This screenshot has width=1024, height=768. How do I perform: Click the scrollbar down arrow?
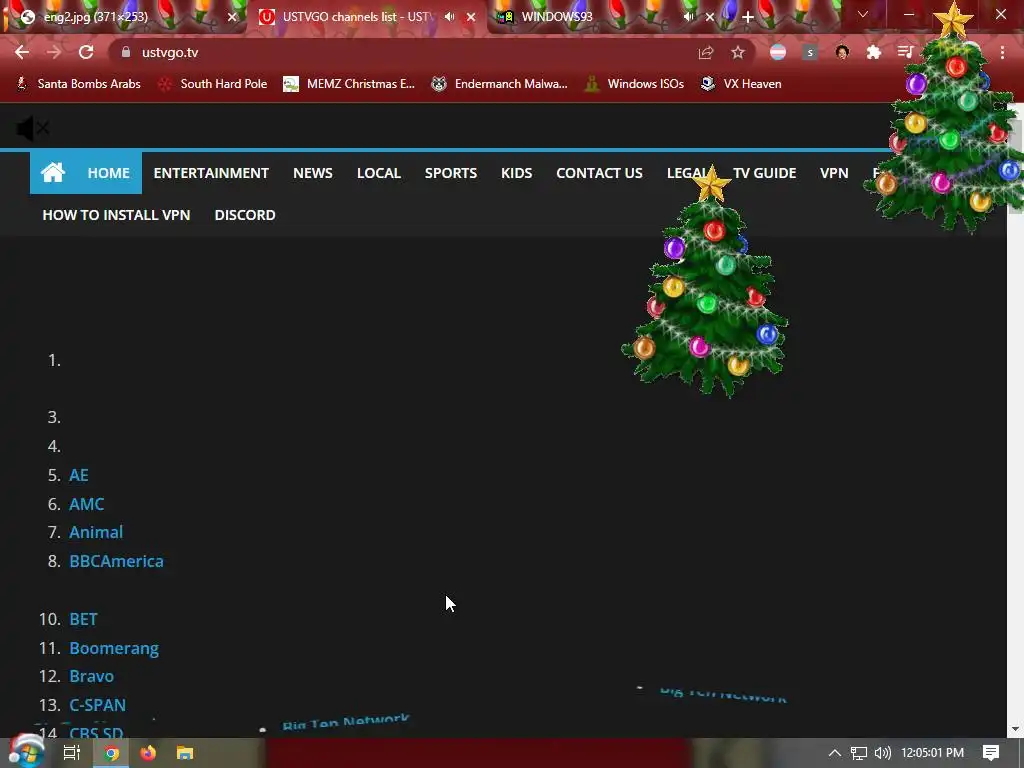point(1016,729)
